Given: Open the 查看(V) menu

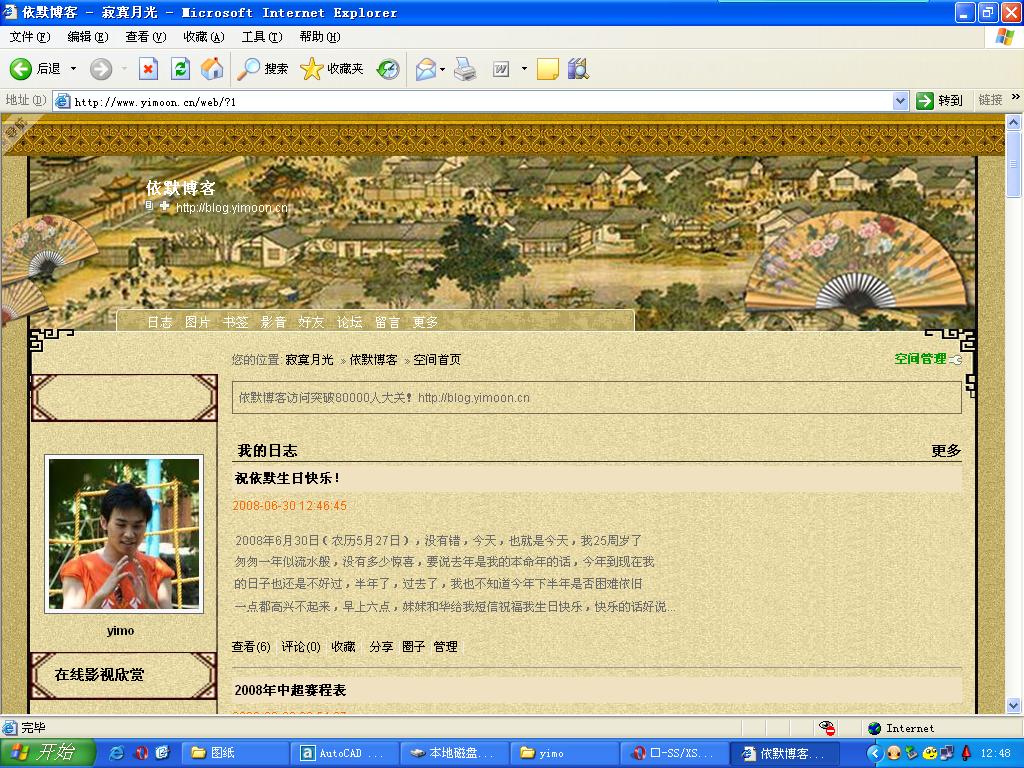Looking at the screenshot, I should click(146, 37).
